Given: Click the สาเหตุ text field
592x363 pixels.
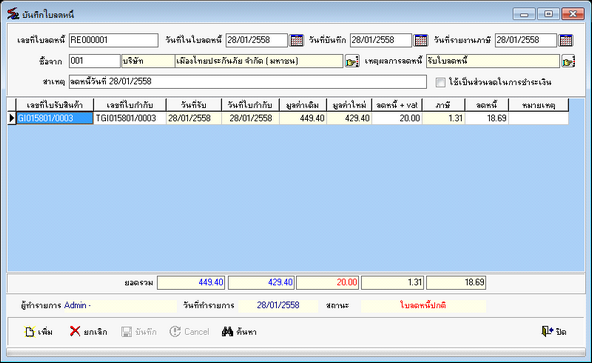Looking at the screenshot, I should [248, 82].
